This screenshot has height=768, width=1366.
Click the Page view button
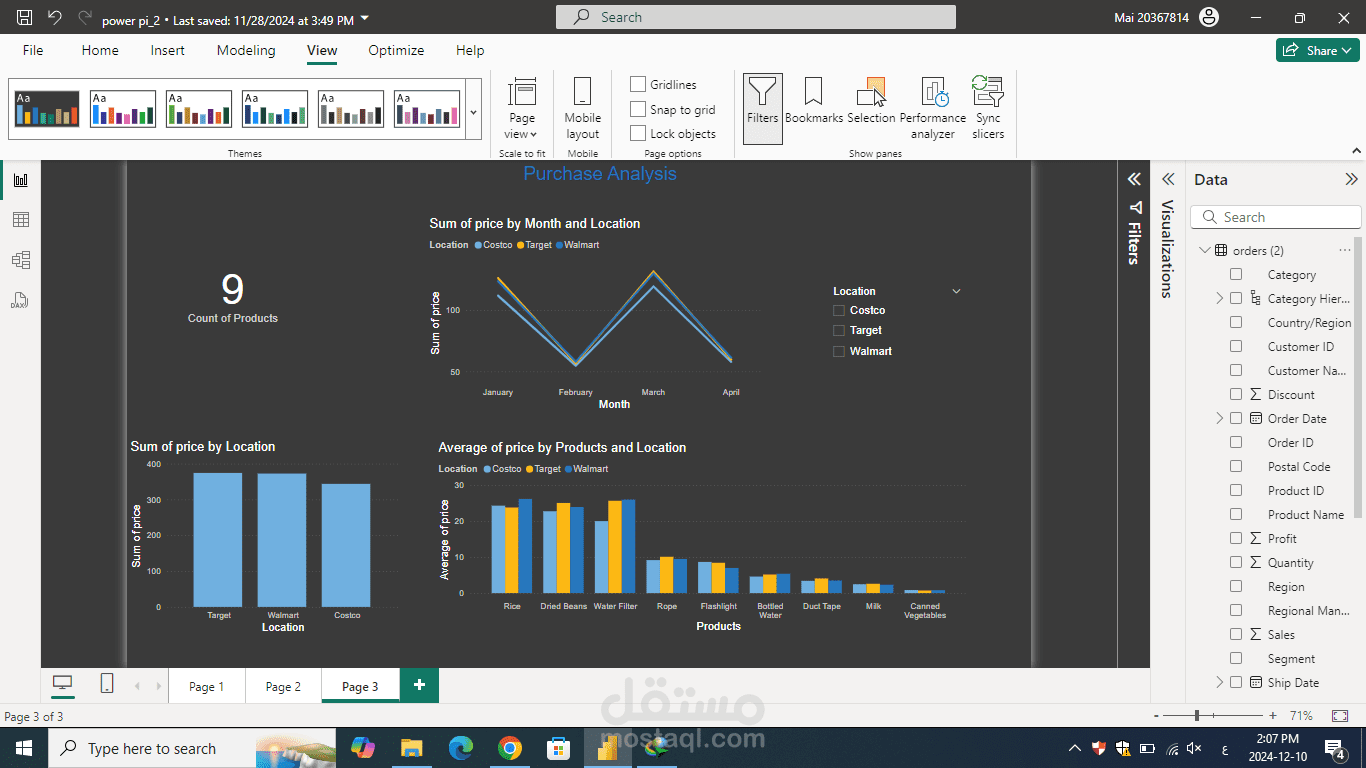[522, 109]
